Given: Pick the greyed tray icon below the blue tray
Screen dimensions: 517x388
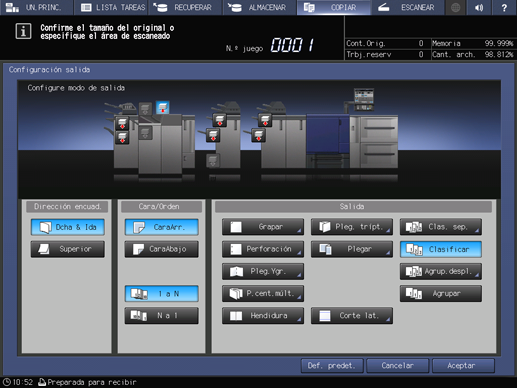Looking at the screenshot, I should [x=145, y=133].
